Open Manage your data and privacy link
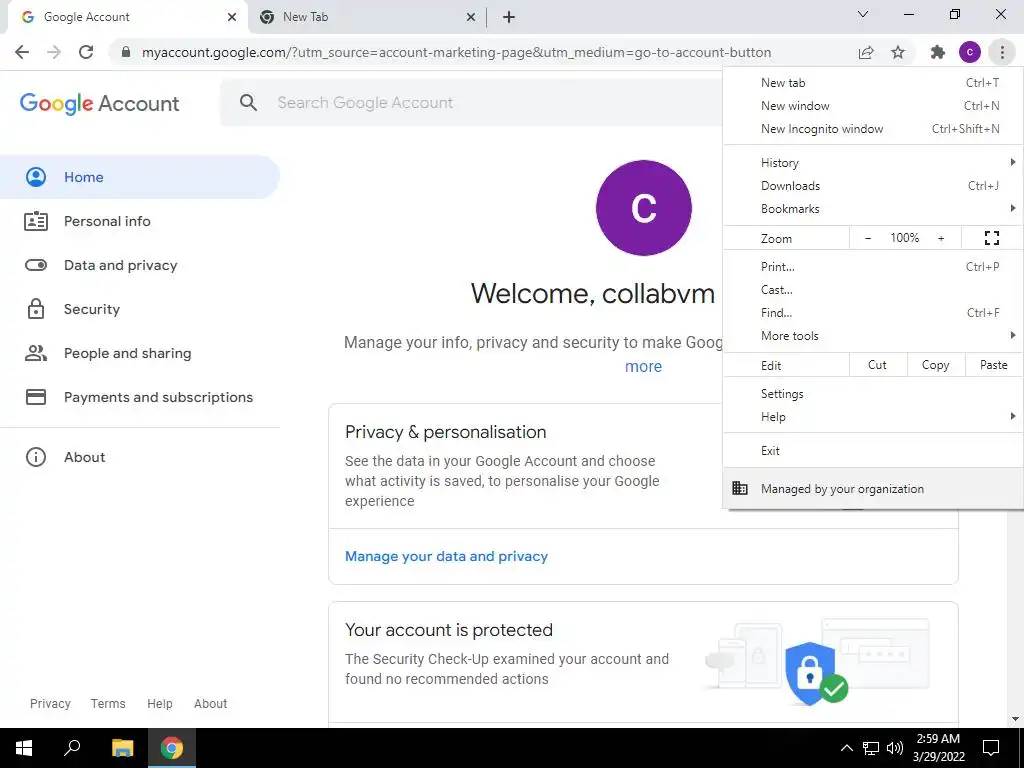This screenshot has width=1024, height=768. pyautogui.click(x=446, y=556)
